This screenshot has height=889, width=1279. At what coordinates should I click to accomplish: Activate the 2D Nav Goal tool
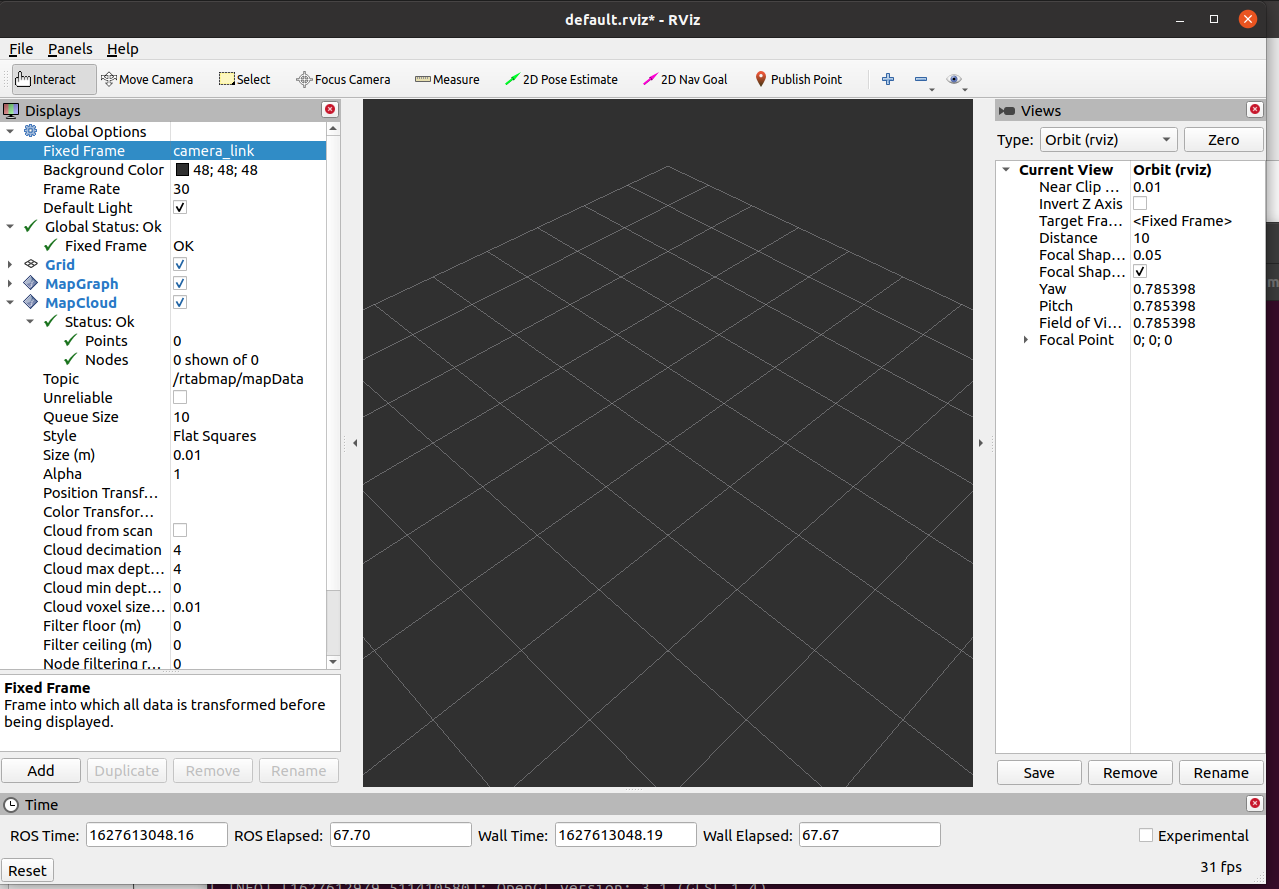pos(685,80)
